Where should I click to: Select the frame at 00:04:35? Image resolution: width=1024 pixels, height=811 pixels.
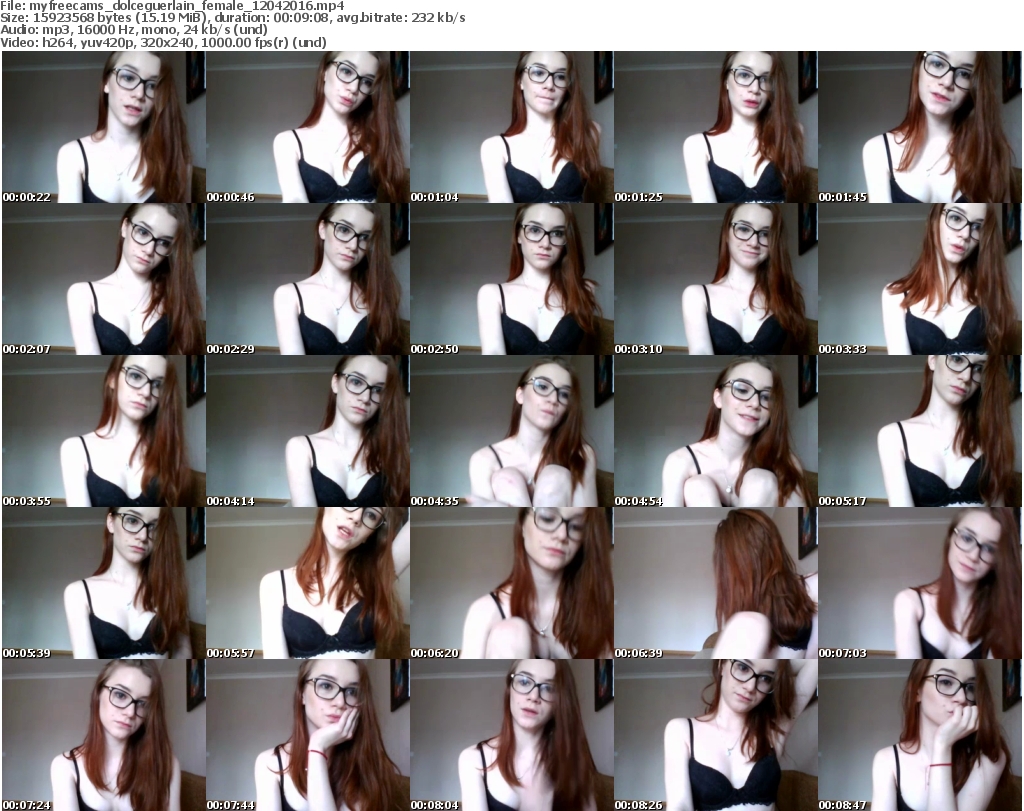point(512,432)
